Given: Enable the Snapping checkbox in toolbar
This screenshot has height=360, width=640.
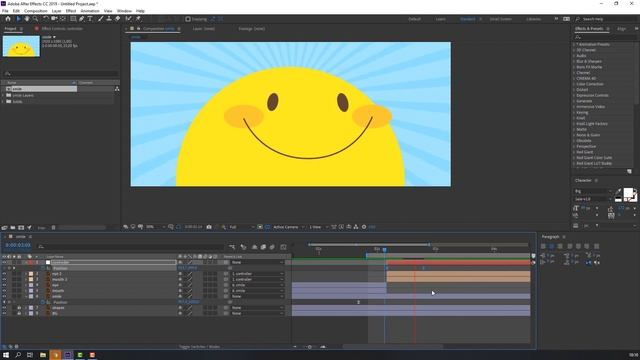Looking at the screenshot, I should point(188,19).
